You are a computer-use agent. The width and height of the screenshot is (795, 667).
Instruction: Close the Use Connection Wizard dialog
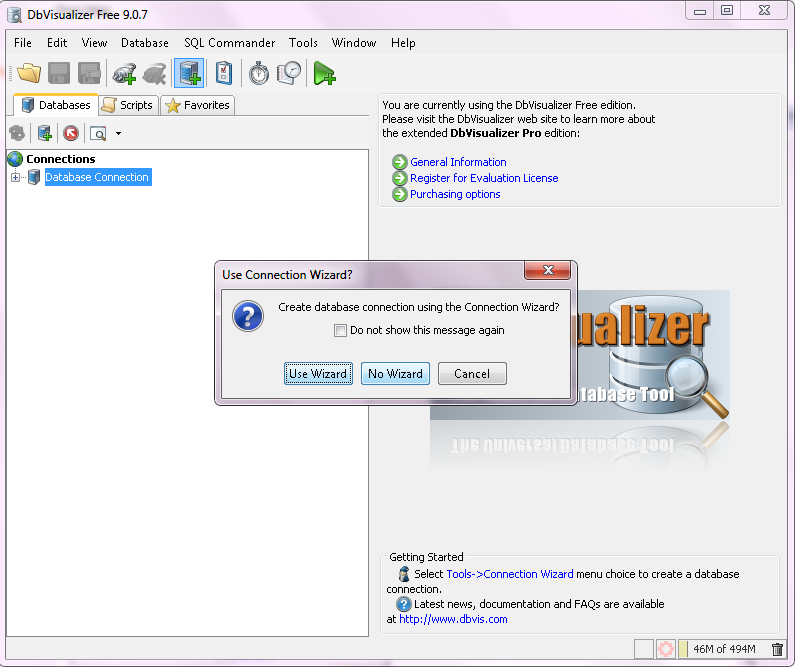click(548, 270)
